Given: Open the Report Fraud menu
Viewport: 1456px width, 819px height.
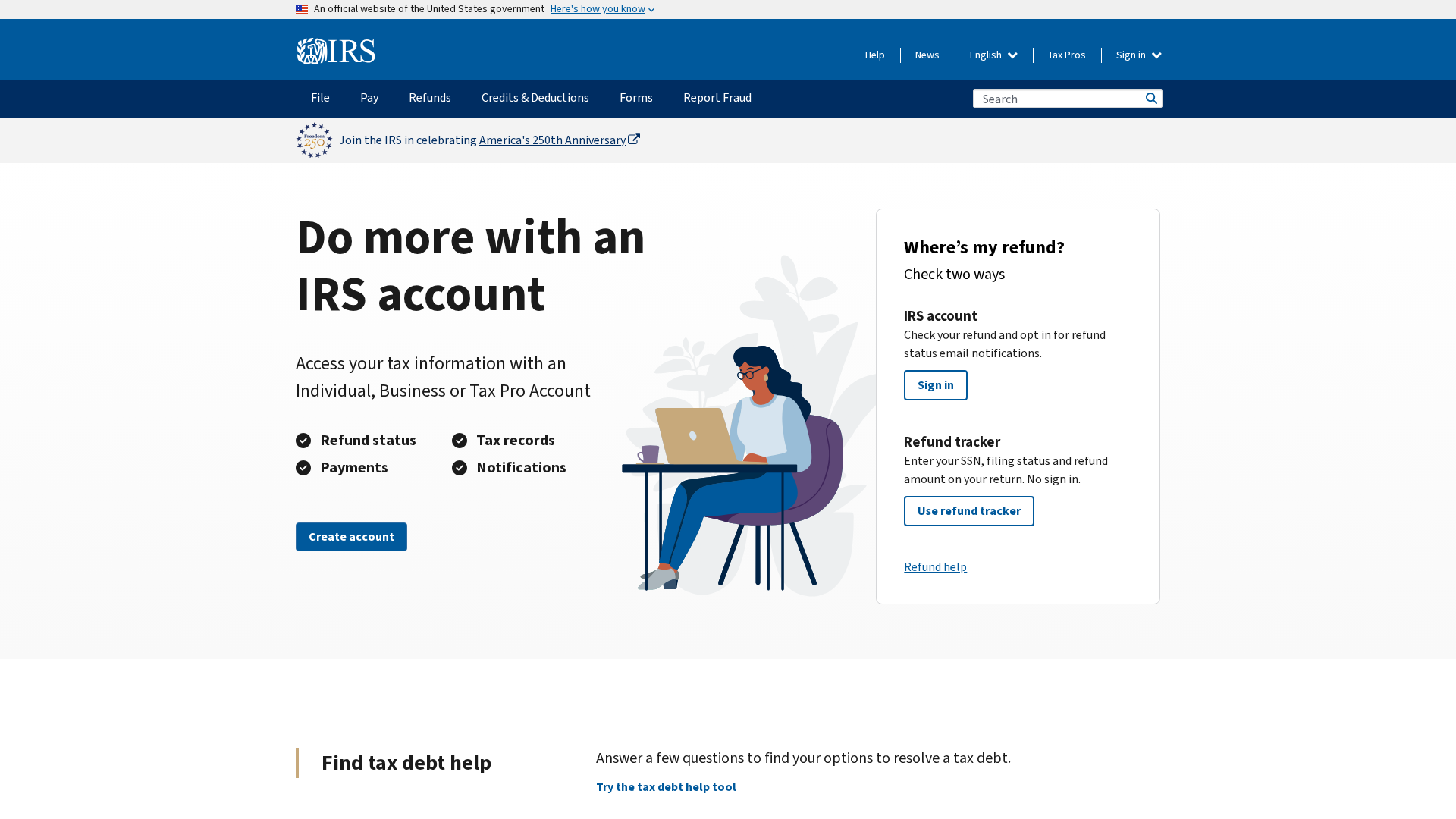Looking at the screenshot, I should (x=717, y=98).
